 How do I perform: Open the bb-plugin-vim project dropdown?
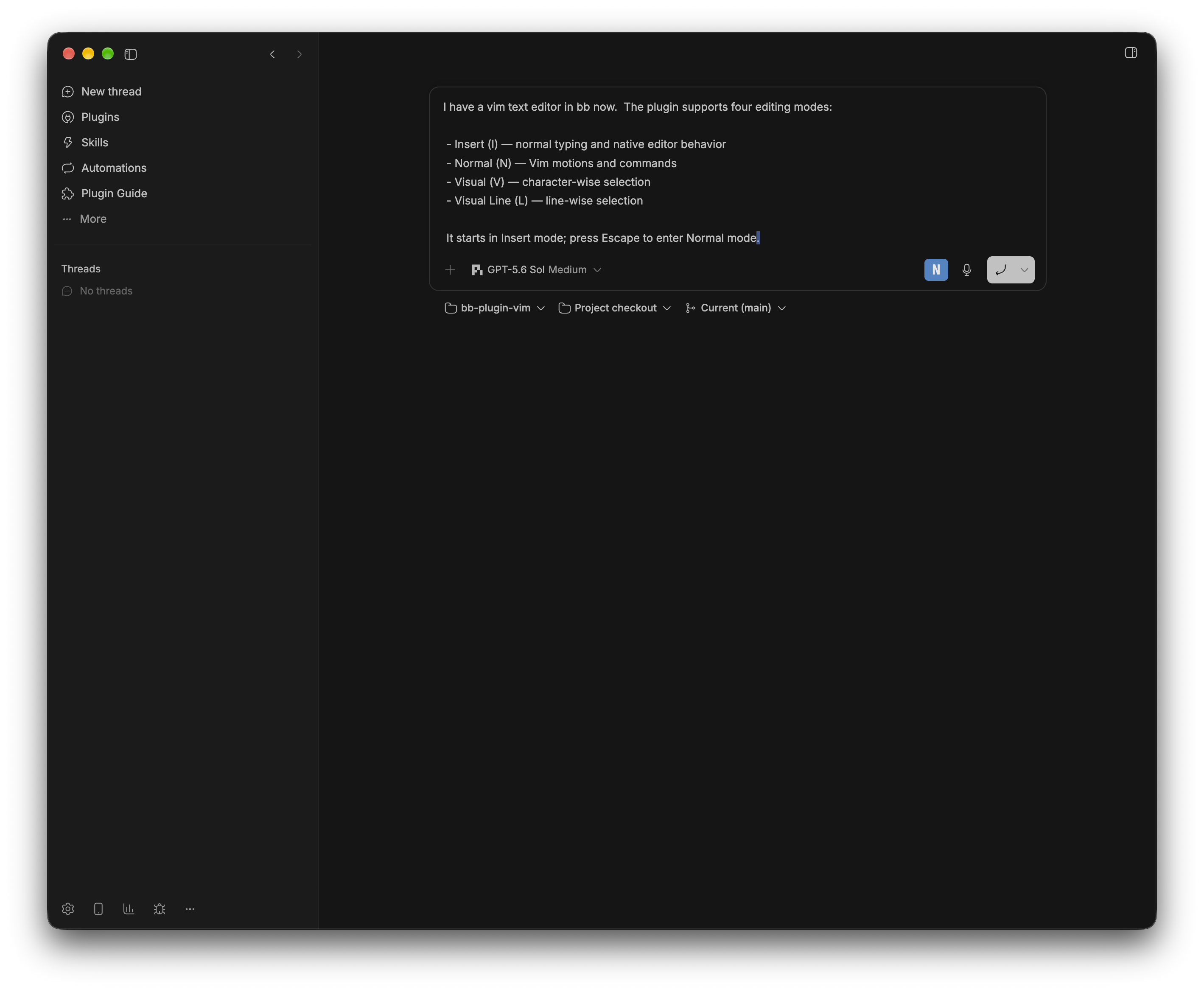point(494,308)
